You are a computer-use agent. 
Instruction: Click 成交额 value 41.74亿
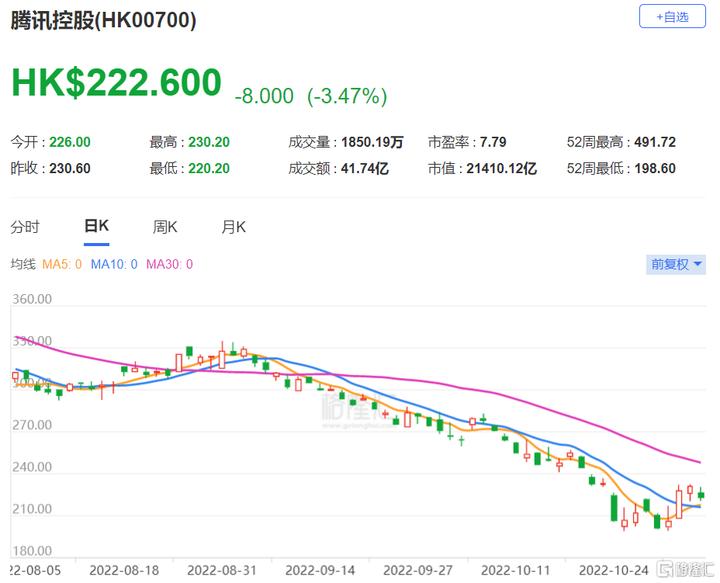tap(365, 168)
